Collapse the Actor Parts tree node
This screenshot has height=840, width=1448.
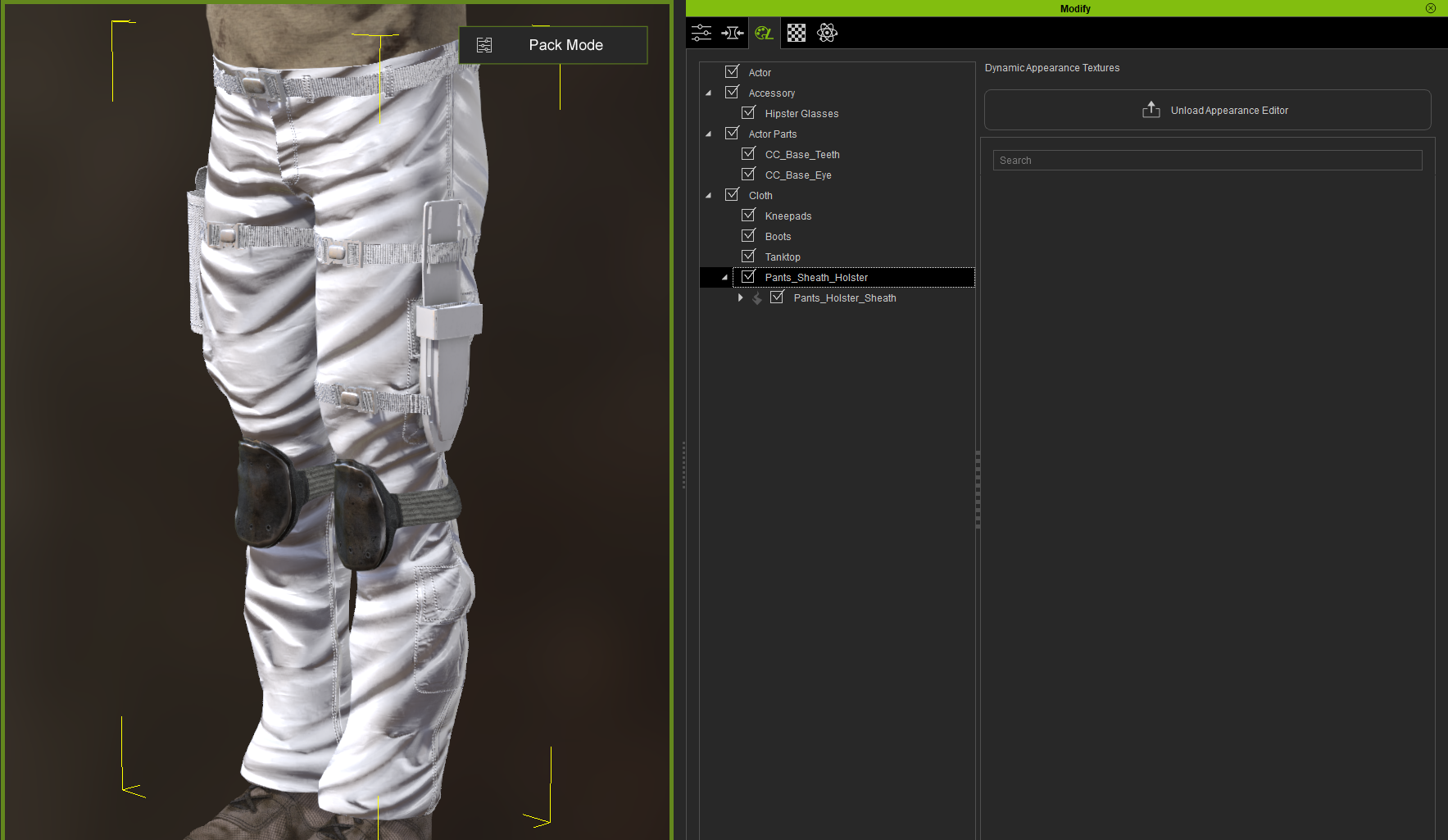coord(709,134)
